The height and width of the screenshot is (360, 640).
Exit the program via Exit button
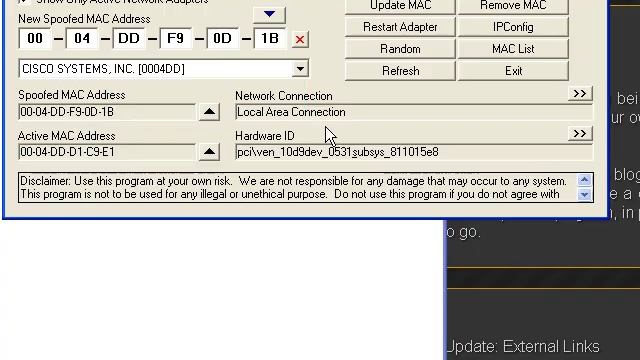click(x=513, y=71)
